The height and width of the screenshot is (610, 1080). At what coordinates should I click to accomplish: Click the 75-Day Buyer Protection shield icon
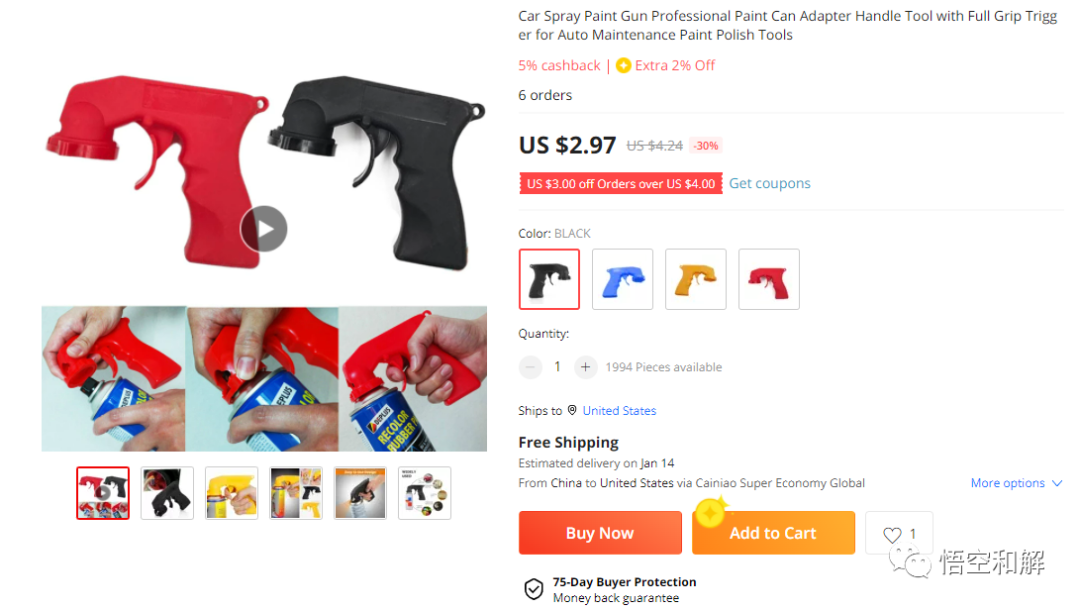534,589
